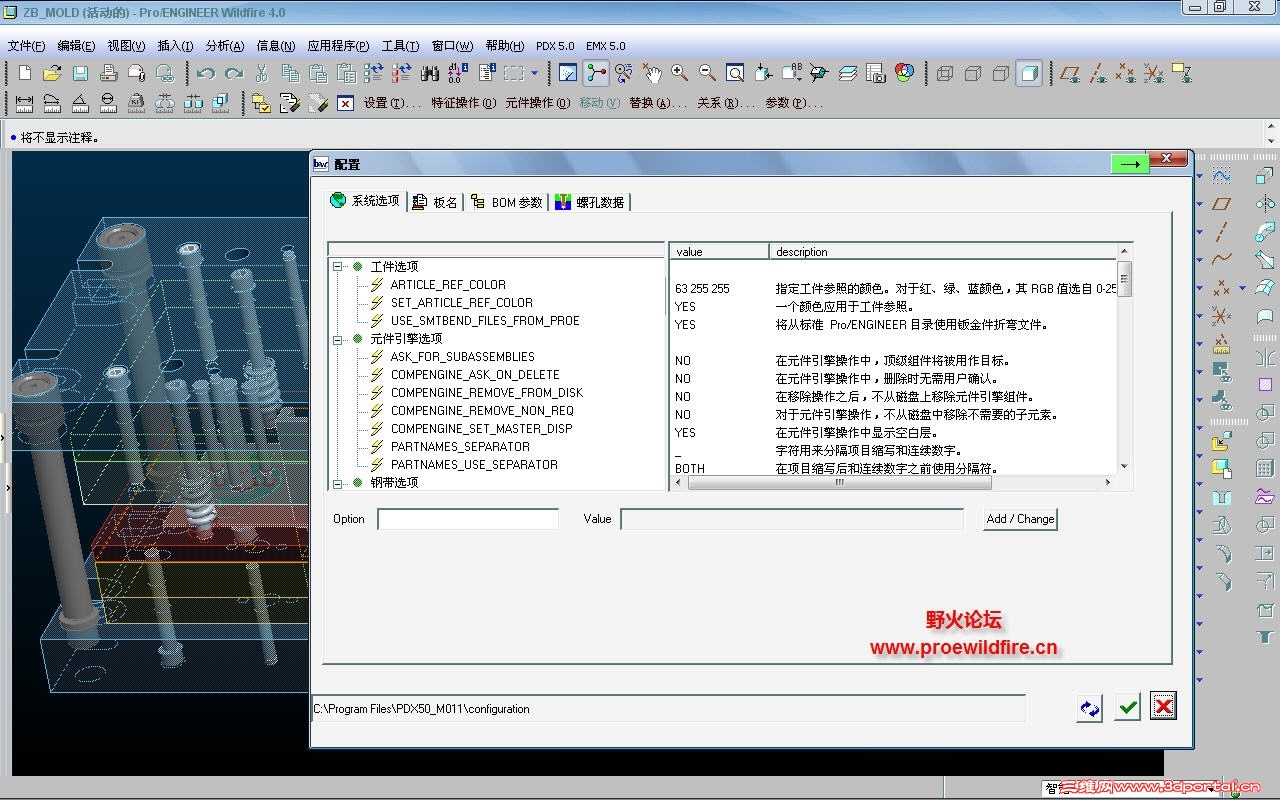The width and height of the screenshot is (1280, 800).
Task: Select the Mirror tool in right toolbar
Action: [x=1266, y=357]
